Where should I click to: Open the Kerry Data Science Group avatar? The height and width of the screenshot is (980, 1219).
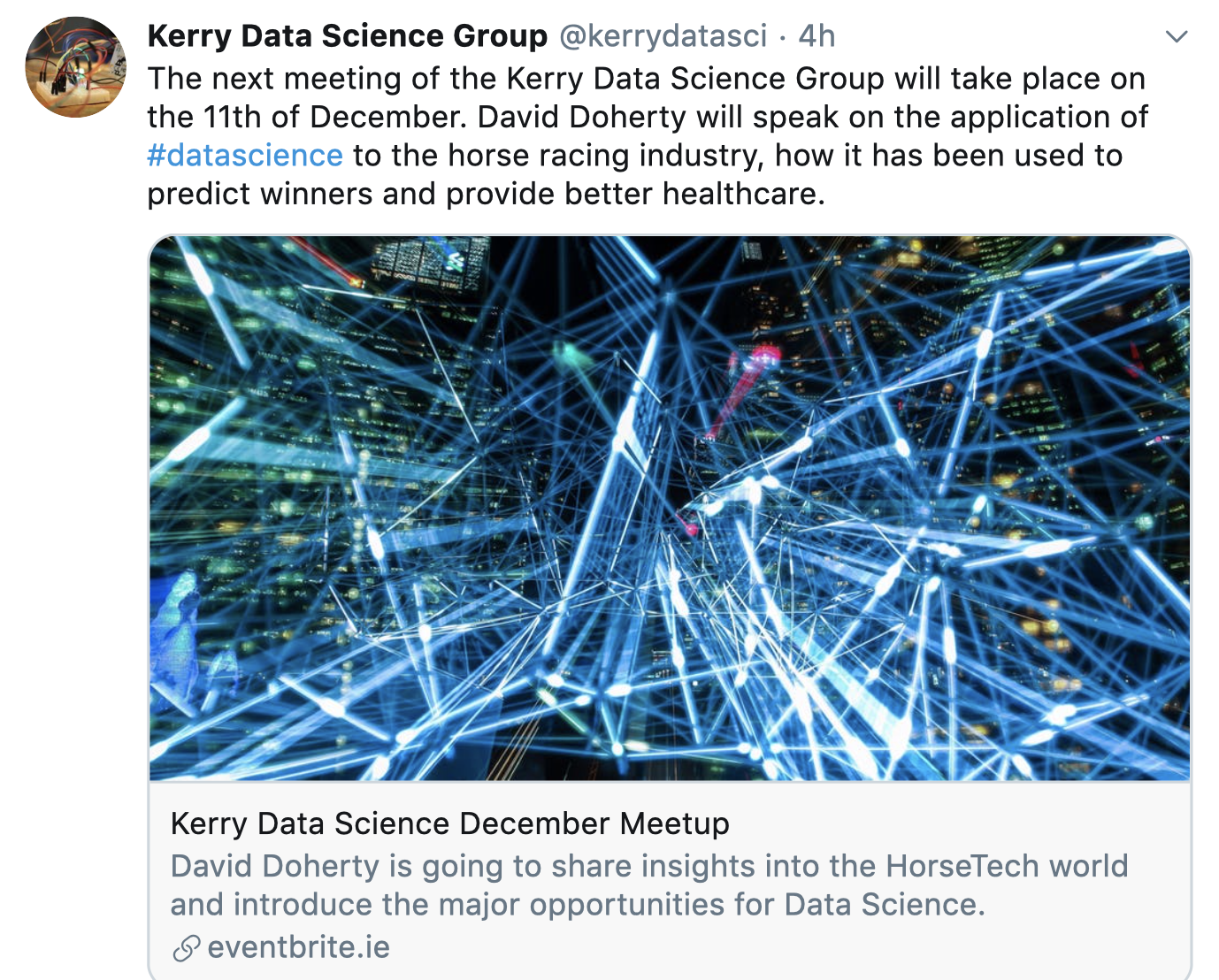[x=76, y=67]
